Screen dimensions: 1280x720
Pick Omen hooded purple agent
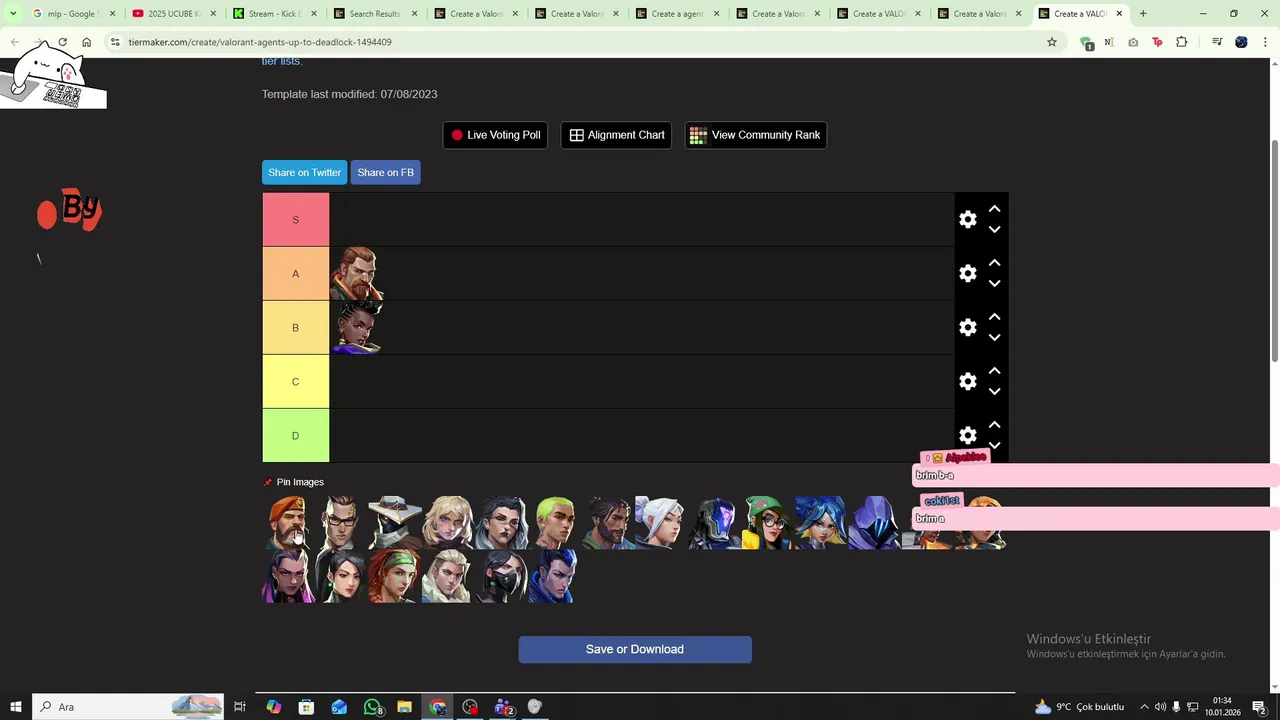[873, 522]
